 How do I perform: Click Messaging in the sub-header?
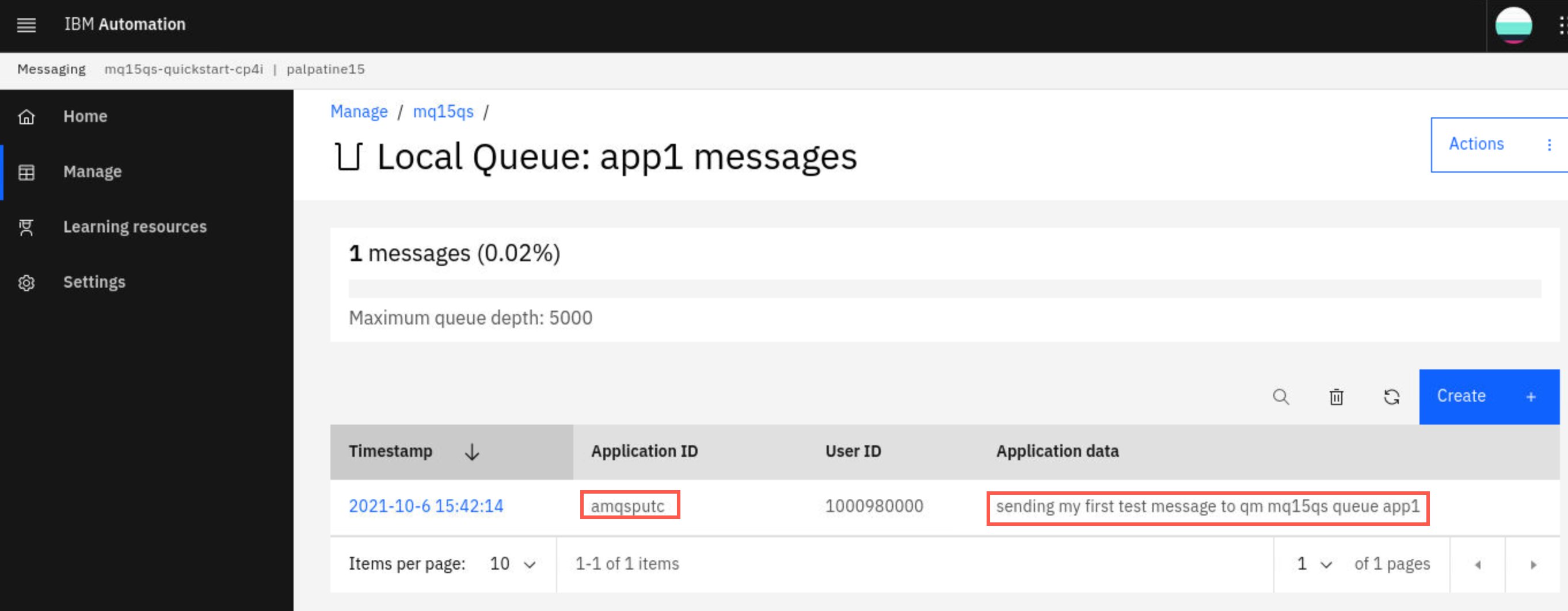[52, 70]
